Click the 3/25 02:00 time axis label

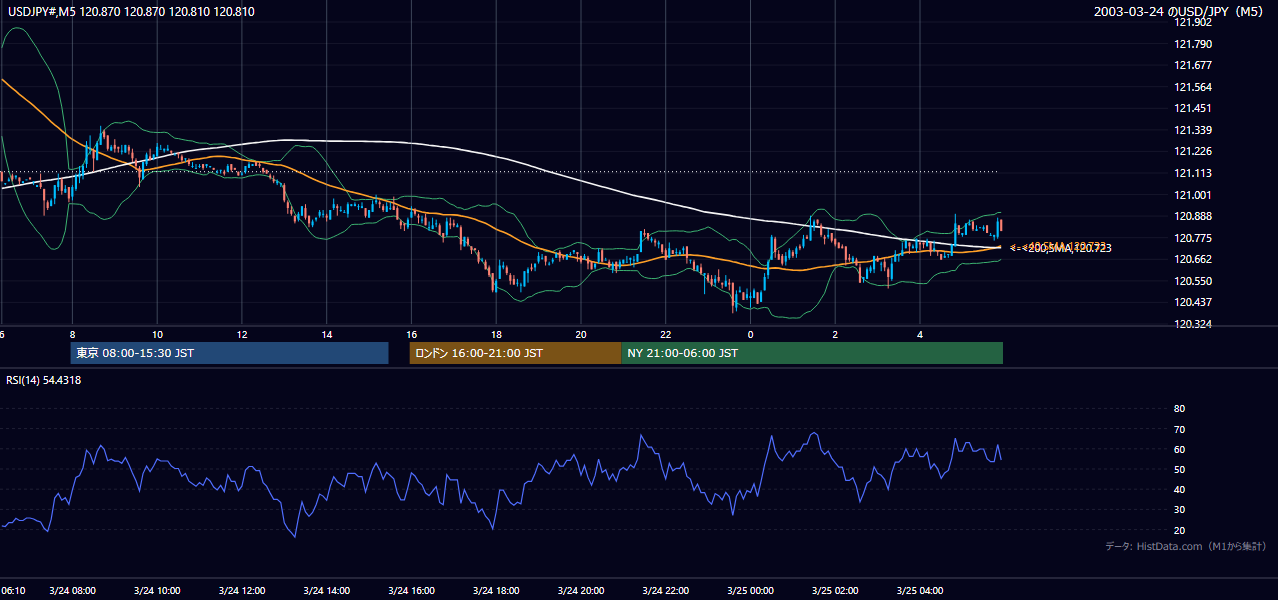pyautogui.click(x=834, y=591)
